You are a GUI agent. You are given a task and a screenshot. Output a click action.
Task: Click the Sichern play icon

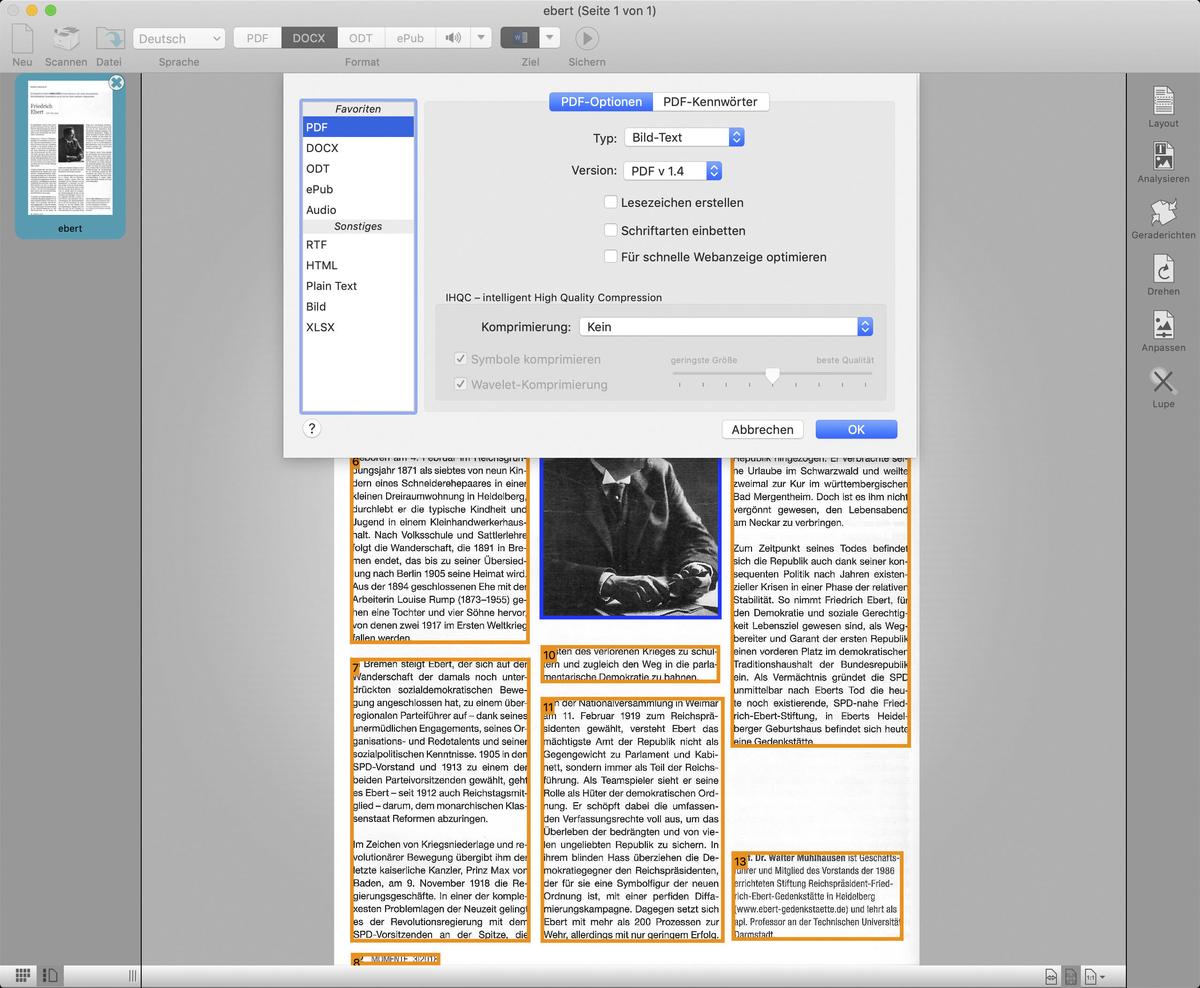pos(586,38)
